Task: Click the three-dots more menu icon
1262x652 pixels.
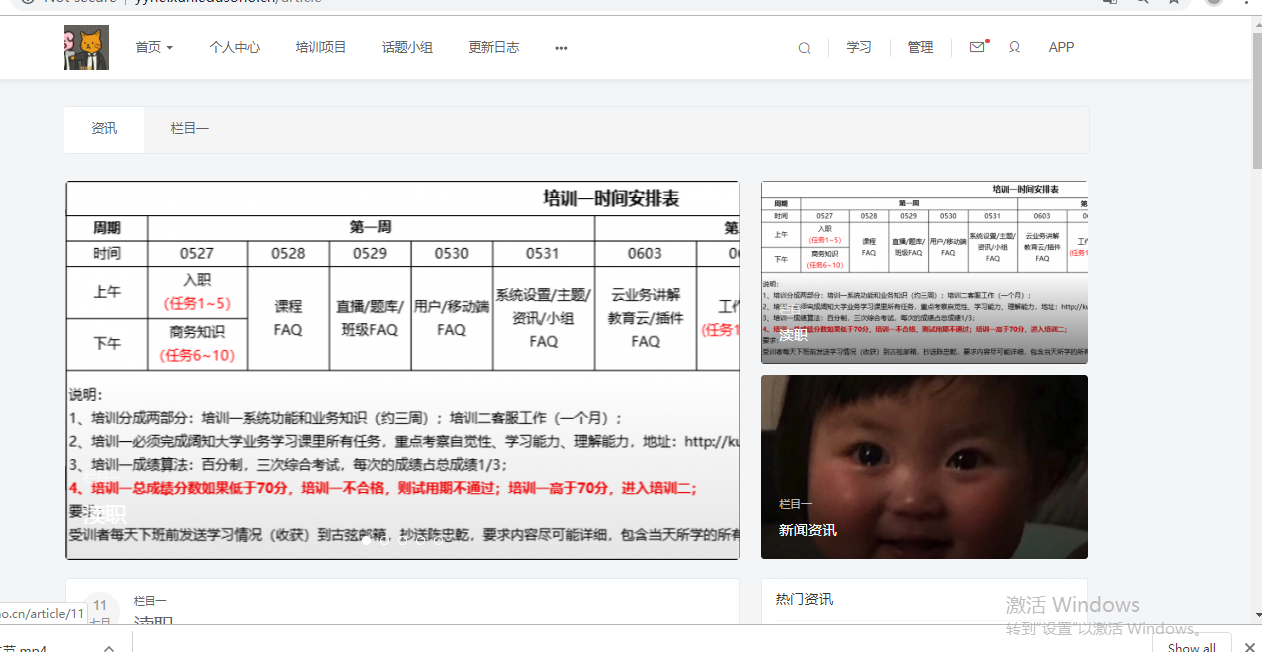Action: [561, 48]
